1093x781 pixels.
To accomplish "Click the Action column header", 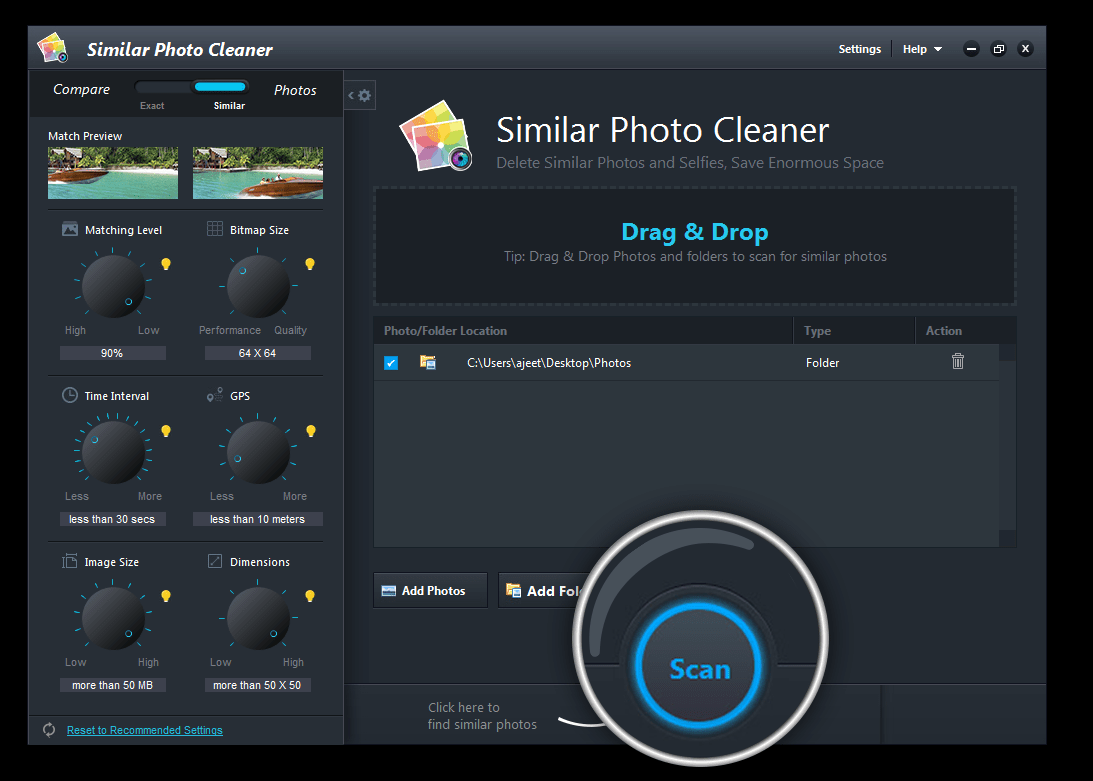I will click(x=965, y=331).
